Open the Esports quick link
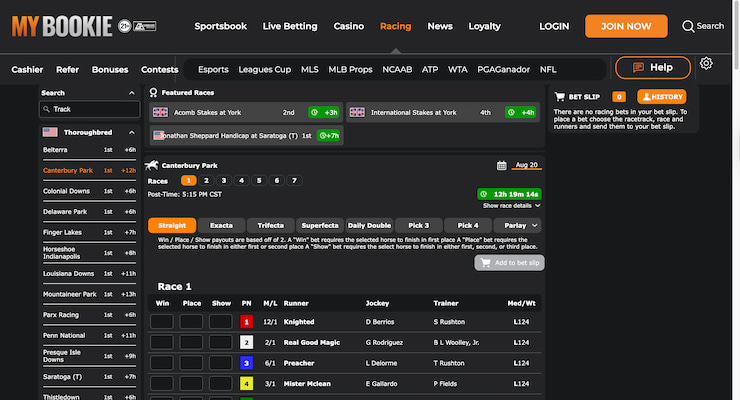 tap(213, 69)
